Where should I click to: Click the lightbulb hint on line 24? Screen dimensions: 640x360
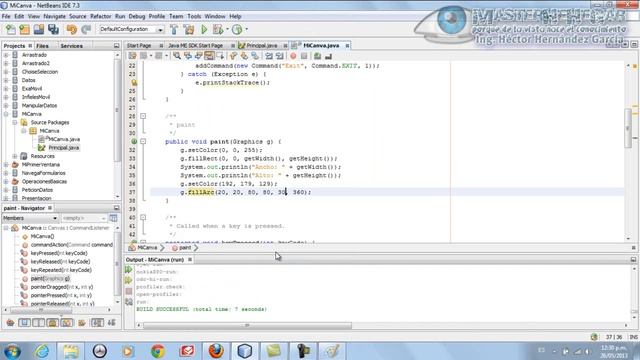(134, 82)
